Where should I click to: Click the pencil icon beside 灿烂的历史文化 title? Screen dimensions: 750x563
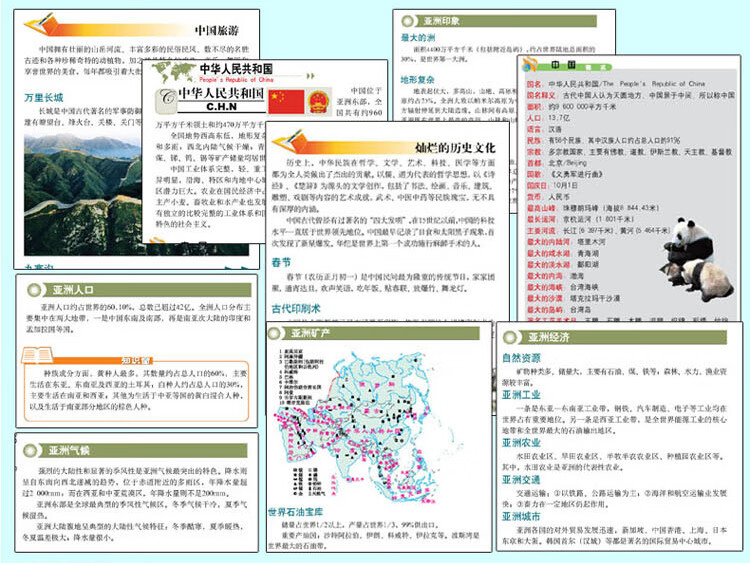[x=289, y=141]
